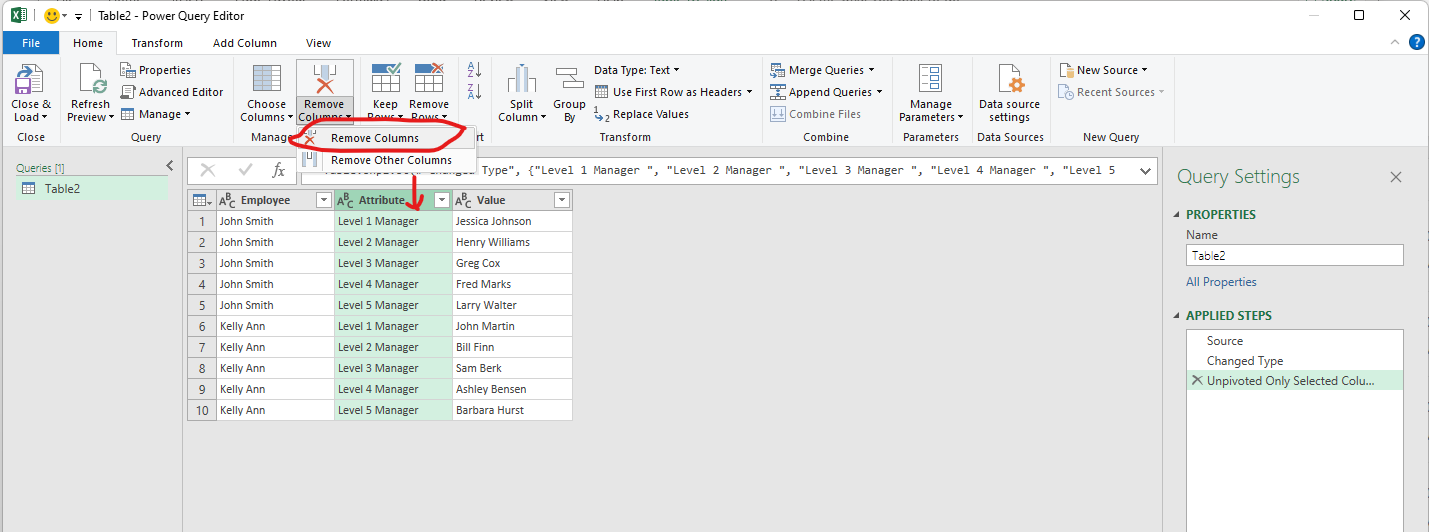Click the Employee column ABC type icon
Screen dimensions: 1429x532
[227, 200]
